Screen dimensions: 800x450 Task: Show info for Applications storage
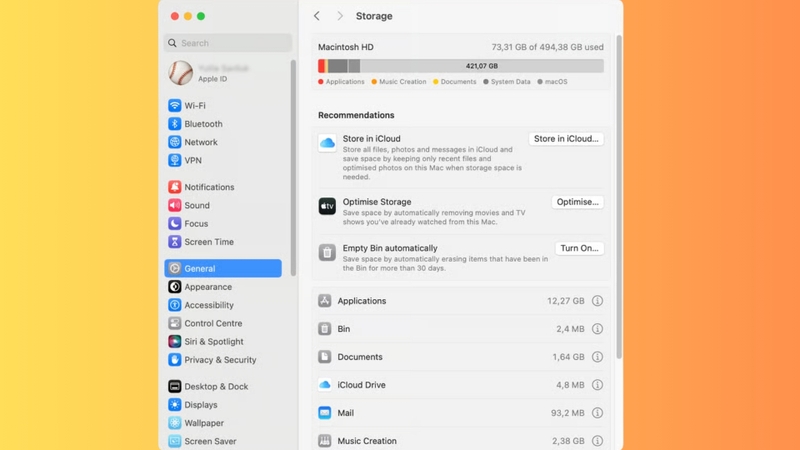(x=597, y=301)
